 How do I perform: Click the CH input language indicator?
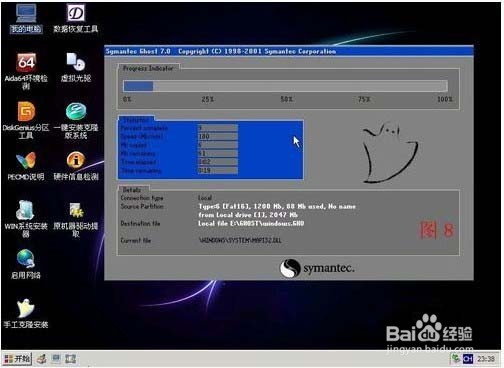(468, 359)
